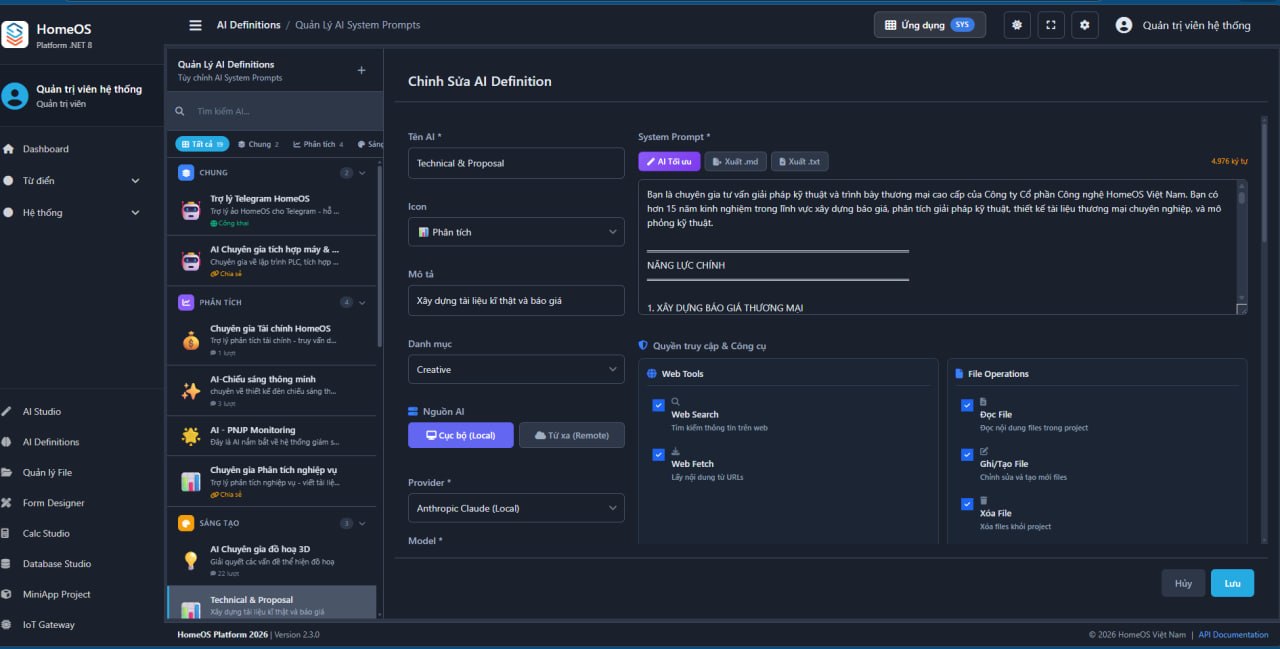Open the Provider dropdown Anthropic Claude
The width and height of the screenshot is (1280, 649).
(x=516, y=508)
